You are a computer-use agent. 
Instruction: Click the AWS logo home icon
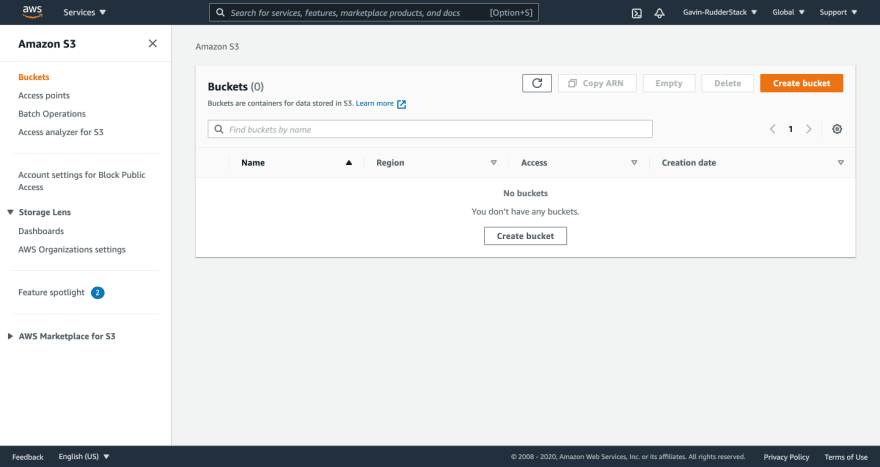pos(32,12)
